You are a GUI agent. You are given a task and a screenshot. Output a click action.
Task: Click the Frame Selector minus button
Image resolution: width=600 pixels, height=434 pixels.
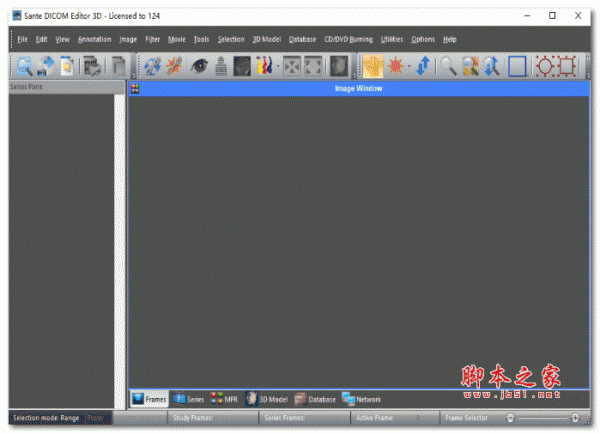click(510, 418)
